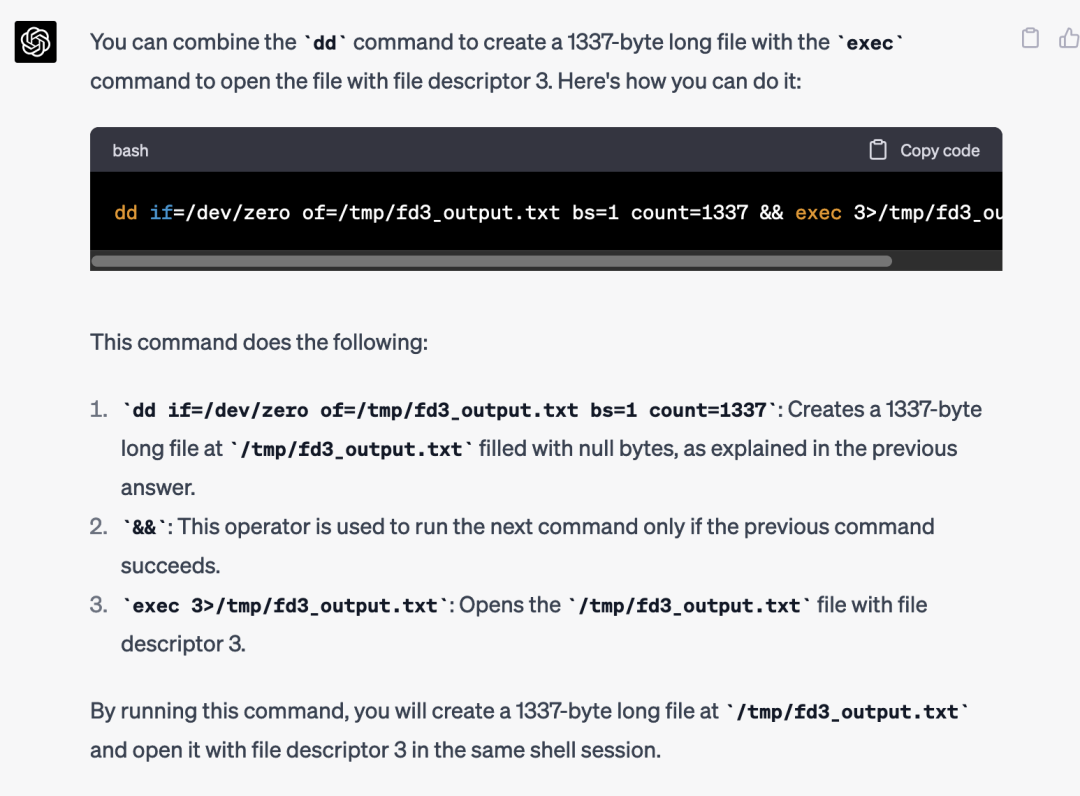This screenshot has width=1080, height=796.
Task: Click the "This command does the following:" line
Action: (259, 342)
